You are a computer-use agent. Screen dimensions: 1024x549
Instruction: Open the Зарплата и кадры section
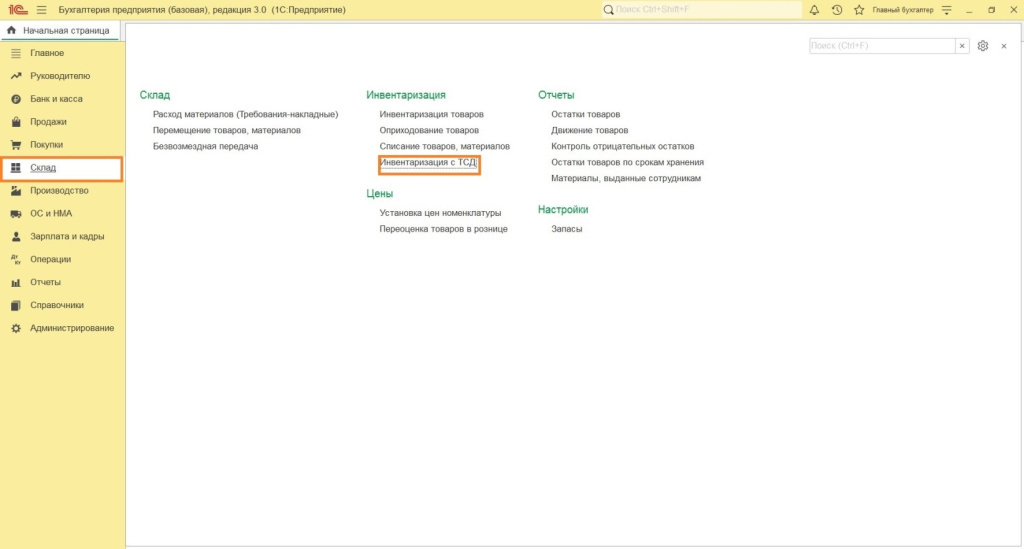[x=62, y=236]
